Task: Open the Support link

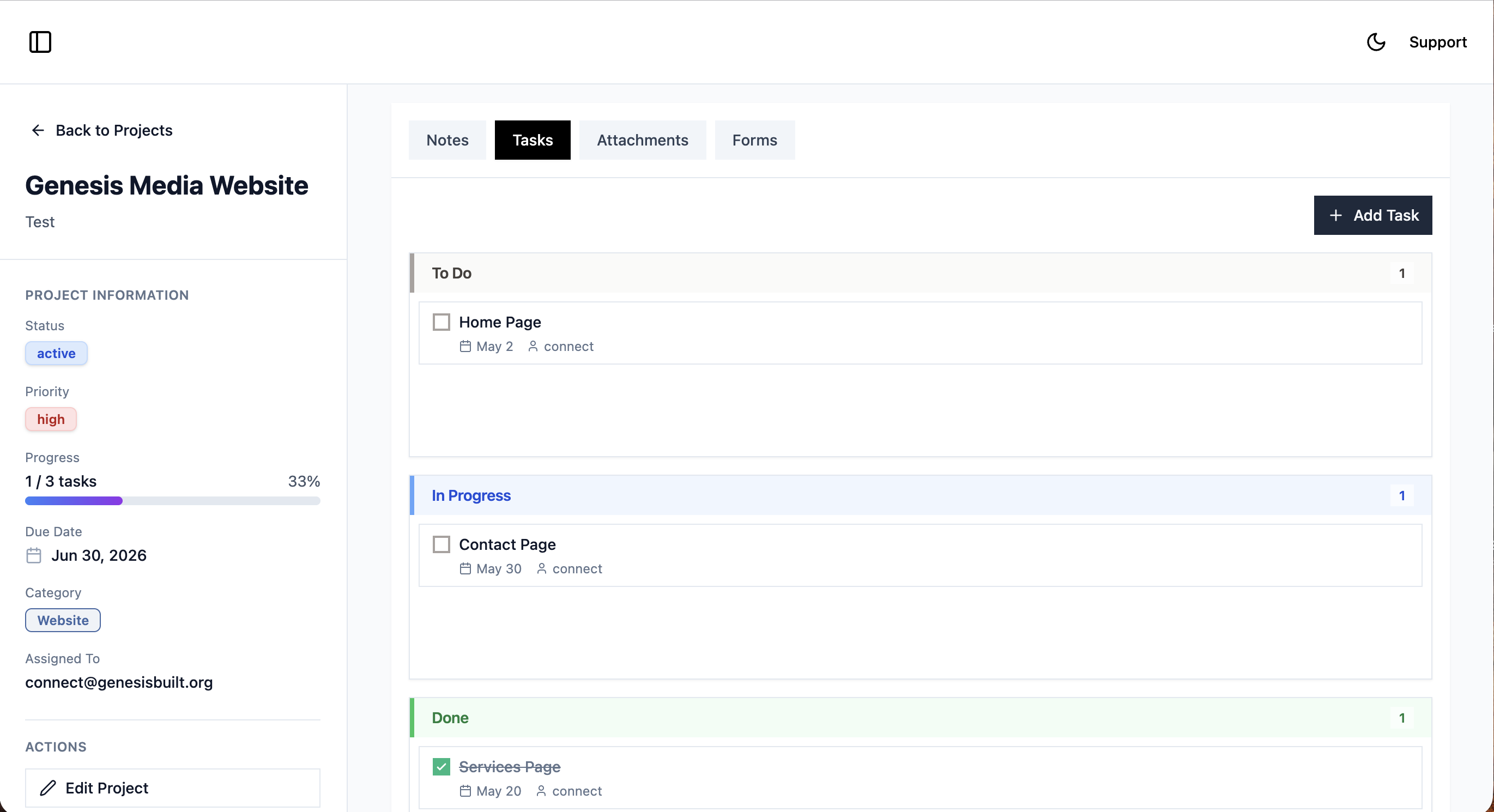Action: (1438, 42)
